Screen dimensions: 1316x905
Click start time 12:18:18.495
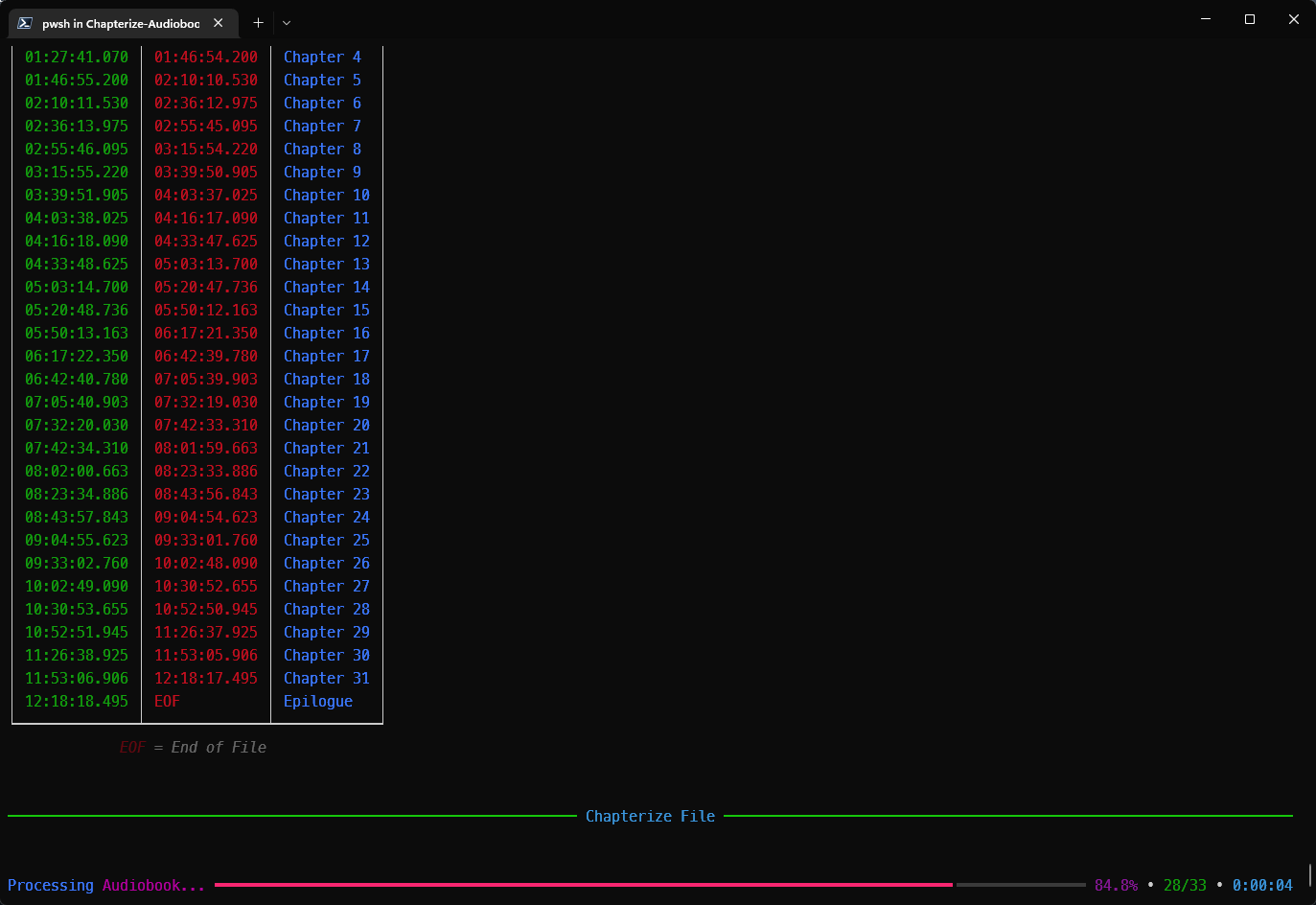point(77,702)
